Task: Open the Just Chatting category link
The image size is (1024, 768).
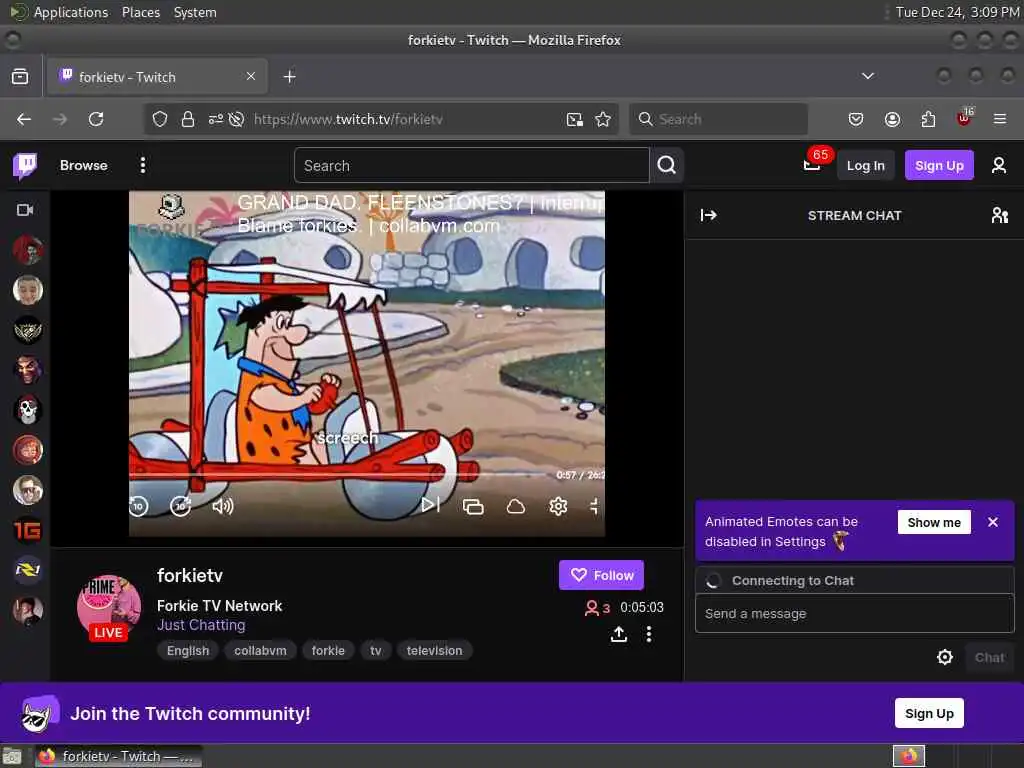Action: [201, 625]
